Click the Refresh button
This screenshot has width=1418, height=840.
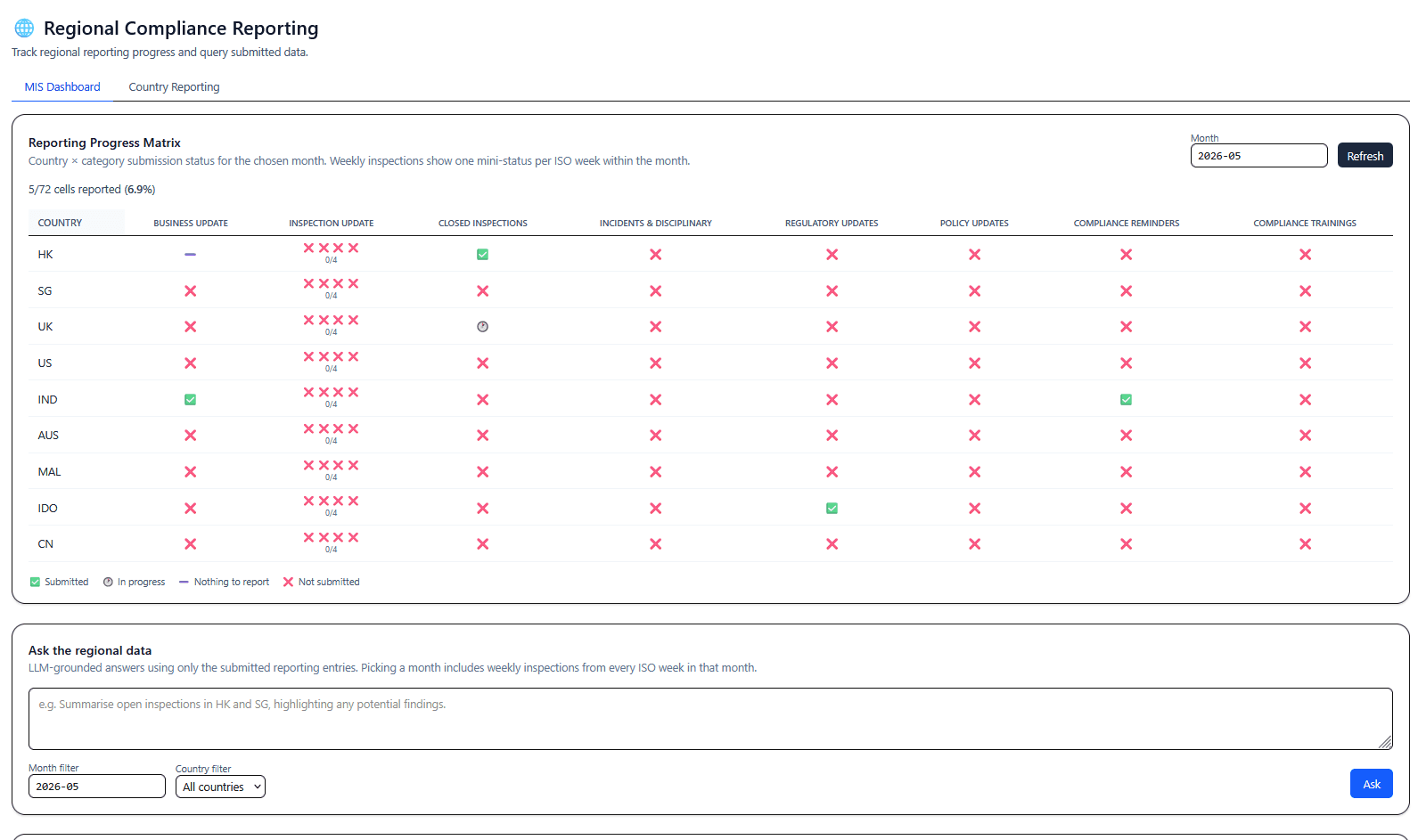(x=1365, y=156)
